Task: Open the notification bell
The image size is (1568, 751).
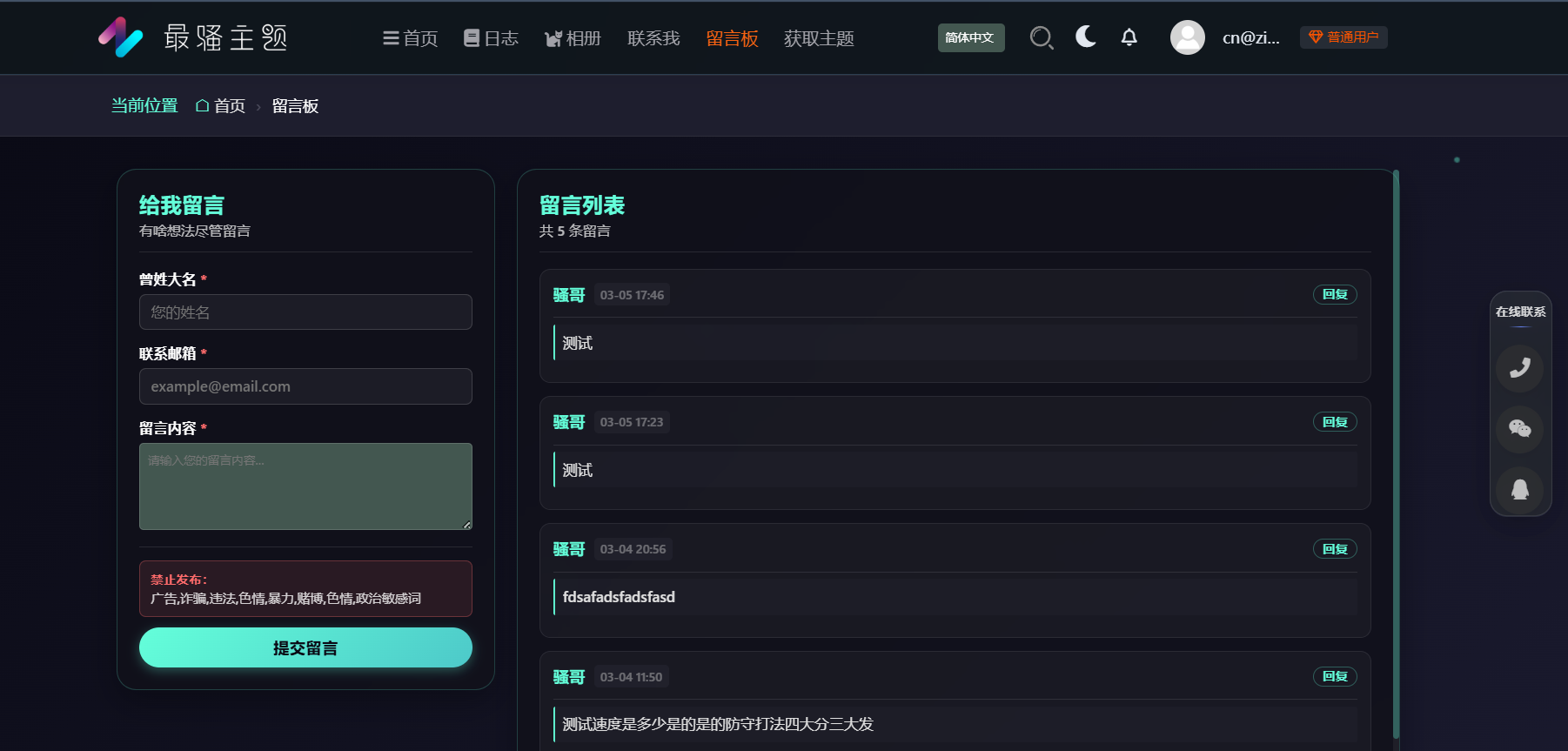Action: (x=1129, y=37)
